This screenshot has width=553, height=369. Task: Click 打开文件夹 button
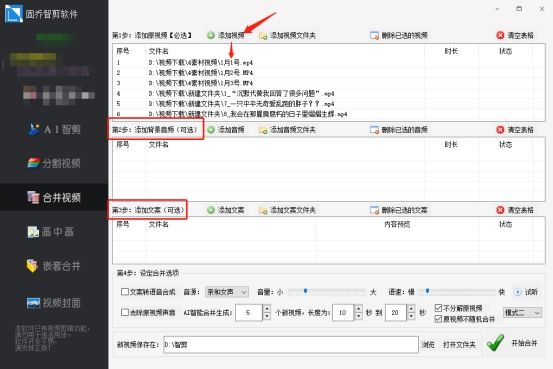tap(459, 345)
